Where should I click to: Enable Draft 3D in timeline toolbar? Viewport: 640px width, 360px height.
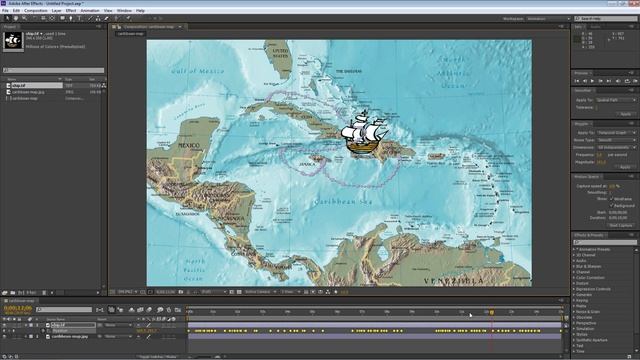pyautogui.click(x=120, y=310)
